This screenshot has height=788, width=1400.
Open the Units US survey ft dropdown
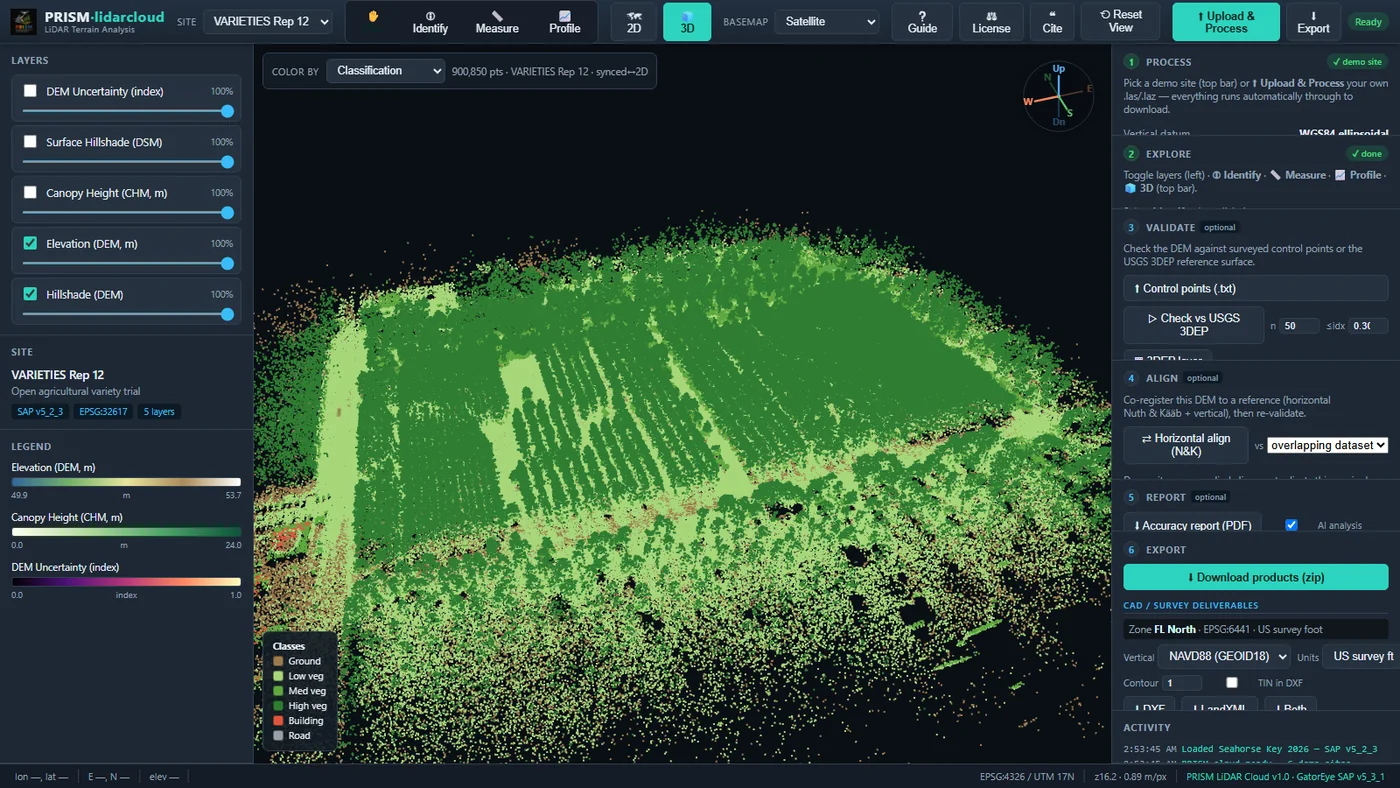1361,657
